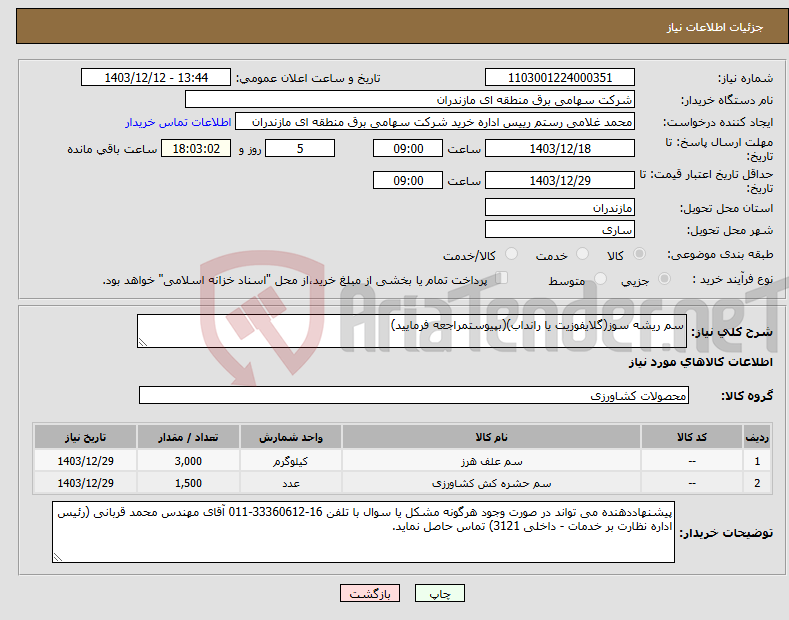Click the ردیف column header
Image resolution: width=789 pixels, height=620 pixels.
pos(757,437)
